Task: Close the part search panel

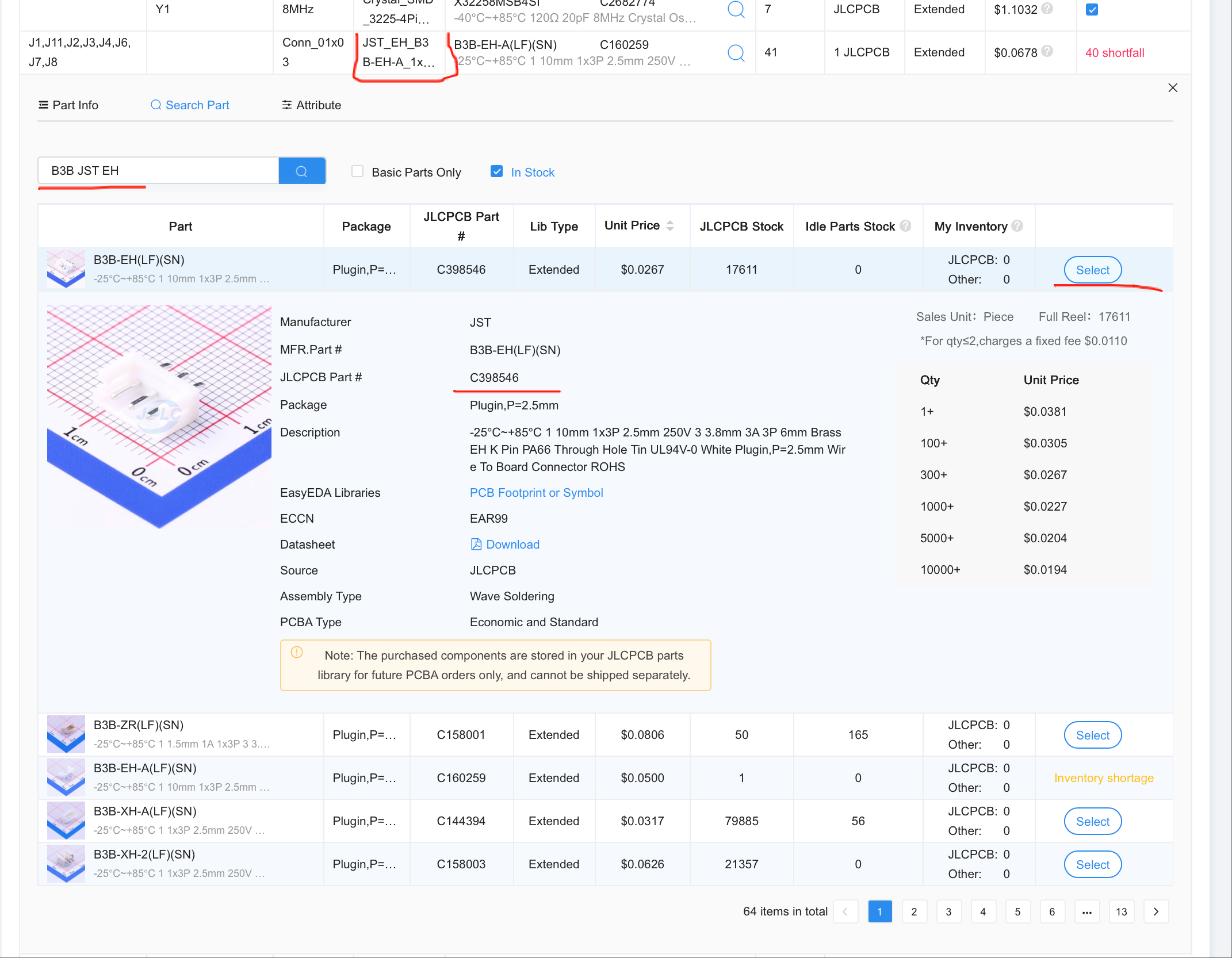Action: coord(1173,88)
